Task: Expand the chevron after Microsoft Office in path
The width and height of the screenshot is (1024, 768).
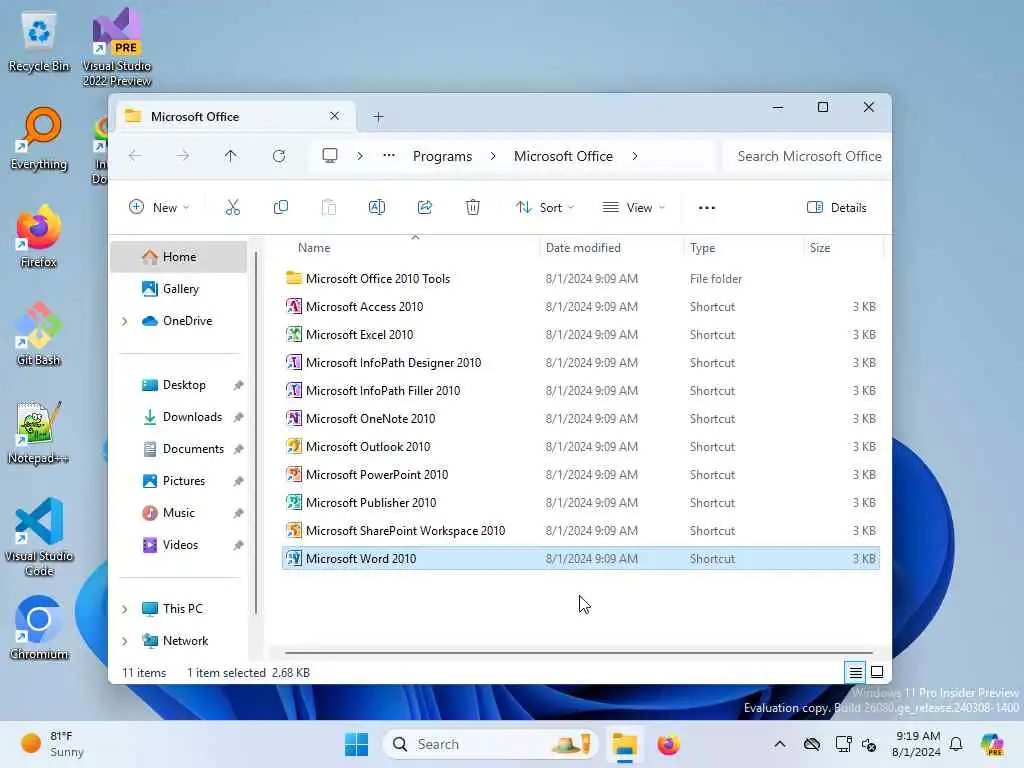Action: [x=635, y=156]
